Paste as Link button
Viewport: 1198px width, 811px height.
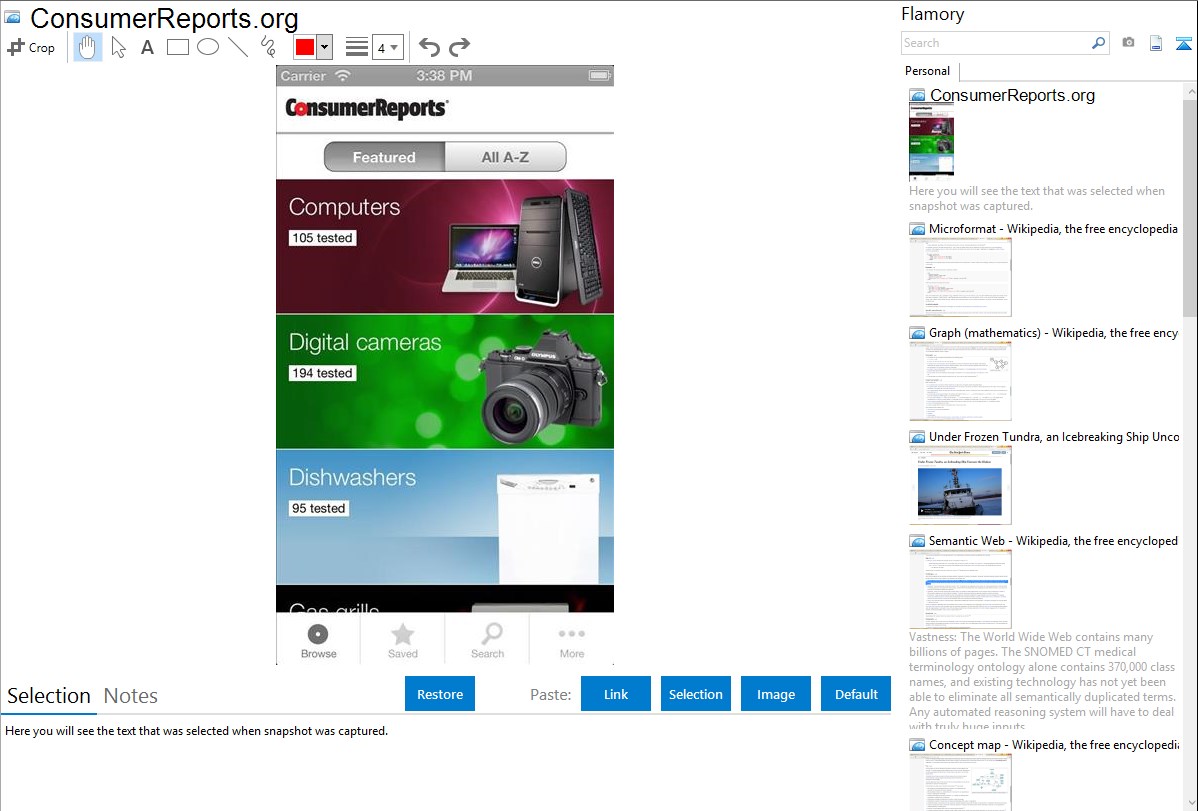tap(616, 694)
